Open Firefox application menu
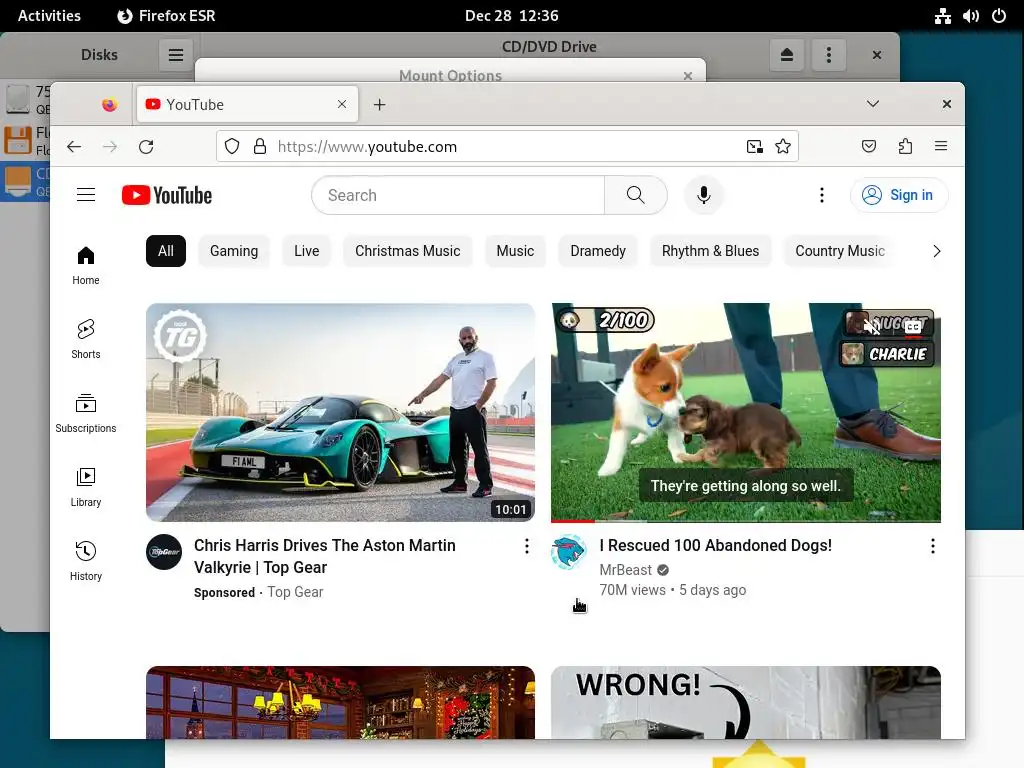The width and height of the screenshot is (1024, 768). click(x=940, y=146)
